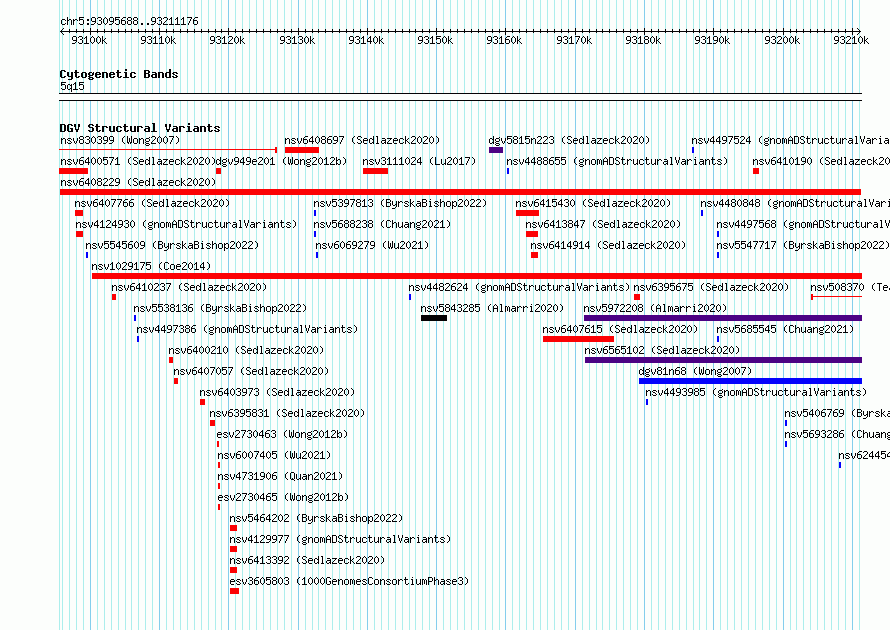Open the nsv830399 (Wong2007) variant label
Image resolution: width=890 pixels, height=630 pixels.
click(x=120, y=140)
